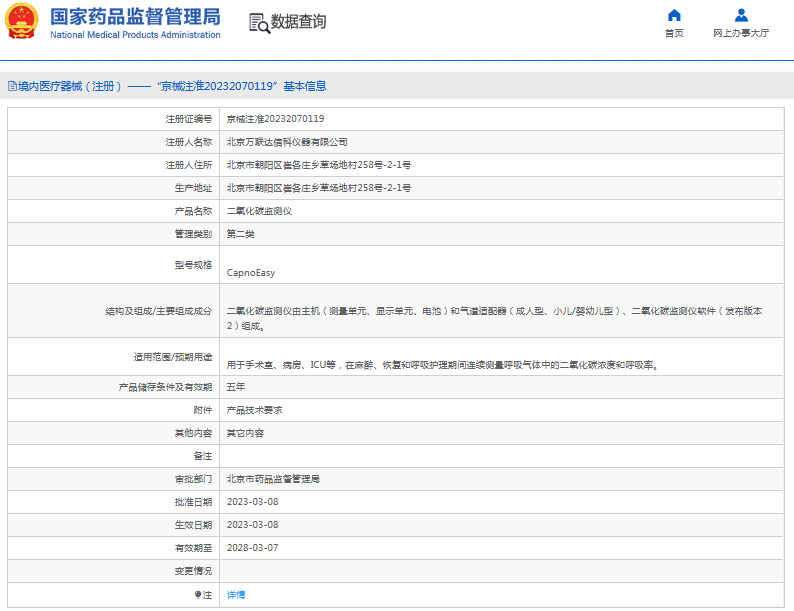Open the home page house icon
794x611 pixels.
(674, 15)
